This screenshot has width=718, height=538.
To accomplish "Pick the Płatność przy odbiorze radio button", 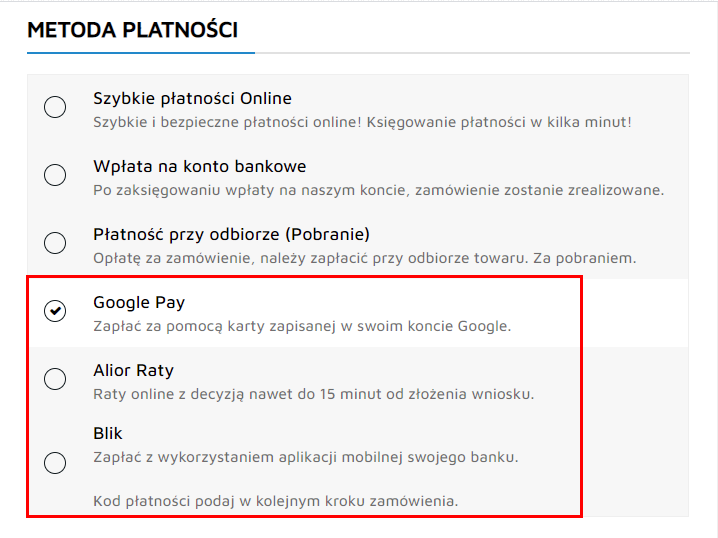I will [x=55, y=243].
